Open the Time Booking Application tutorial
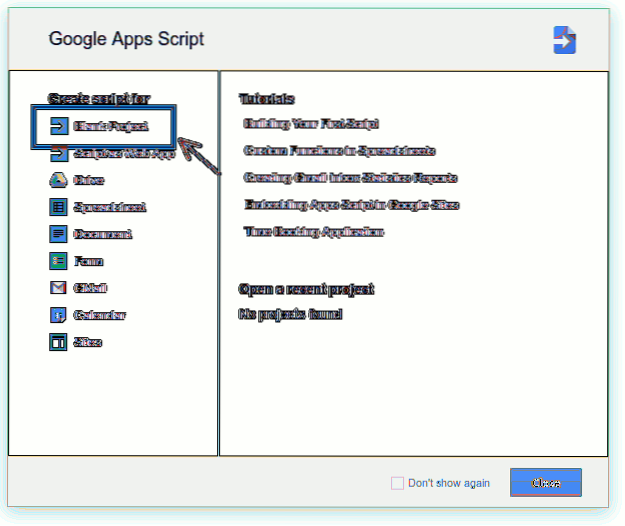The height and width of the screenshot is (526, 625). click(x=313, y=232)
